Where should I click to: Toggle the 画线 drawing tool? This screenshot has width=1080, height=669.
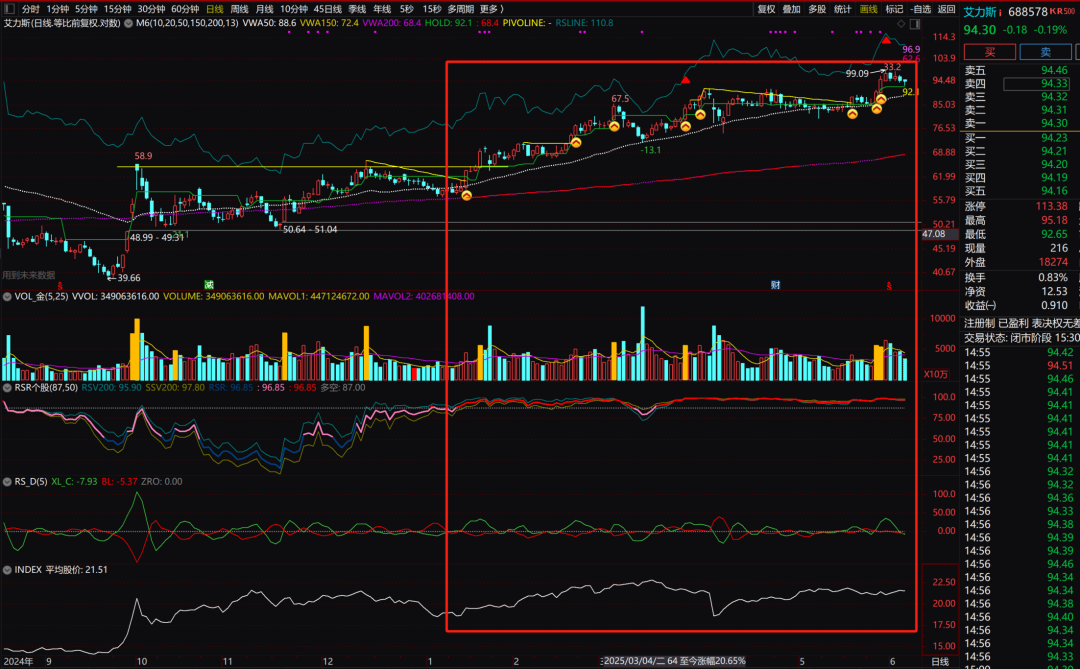click(869, 9)
